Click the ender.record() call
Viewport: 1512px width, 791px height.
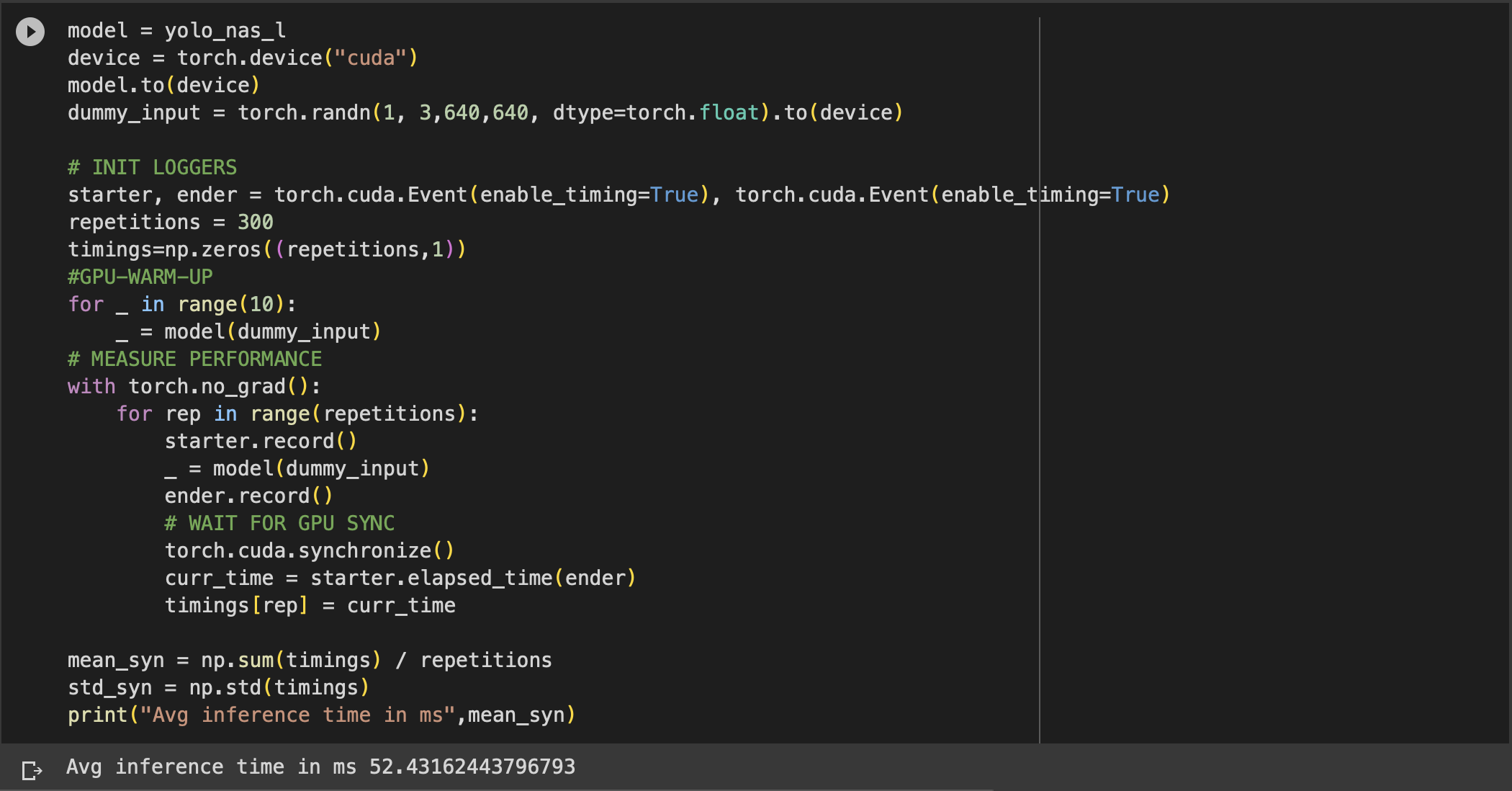click(x=248, y=496)
